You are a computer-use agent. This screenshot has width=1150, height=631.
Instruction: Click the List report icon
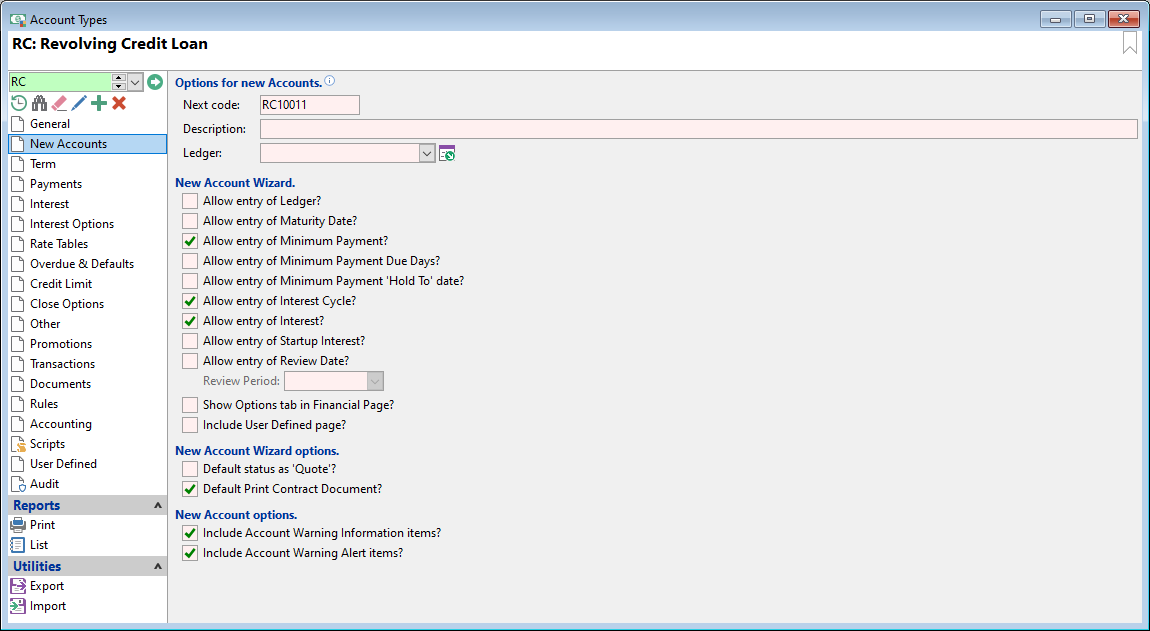(x=18, y=544)
